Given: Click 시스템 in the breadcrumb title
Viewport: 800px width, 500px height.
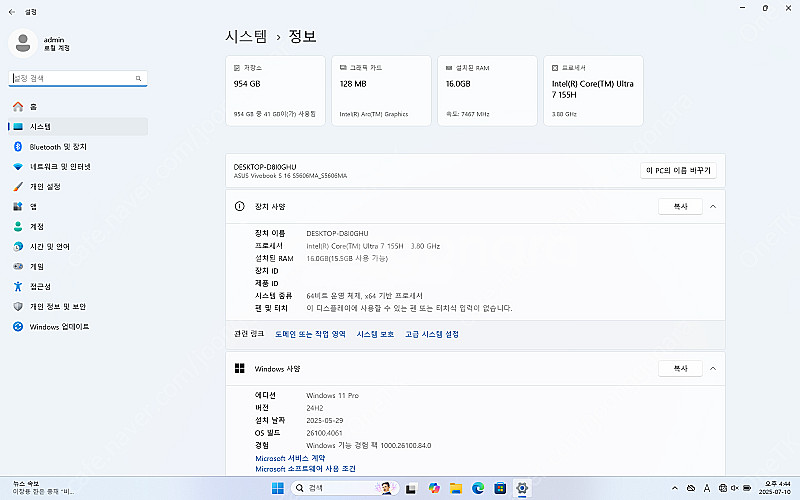Looking at the screenshot, I should [x=246, y=36].
